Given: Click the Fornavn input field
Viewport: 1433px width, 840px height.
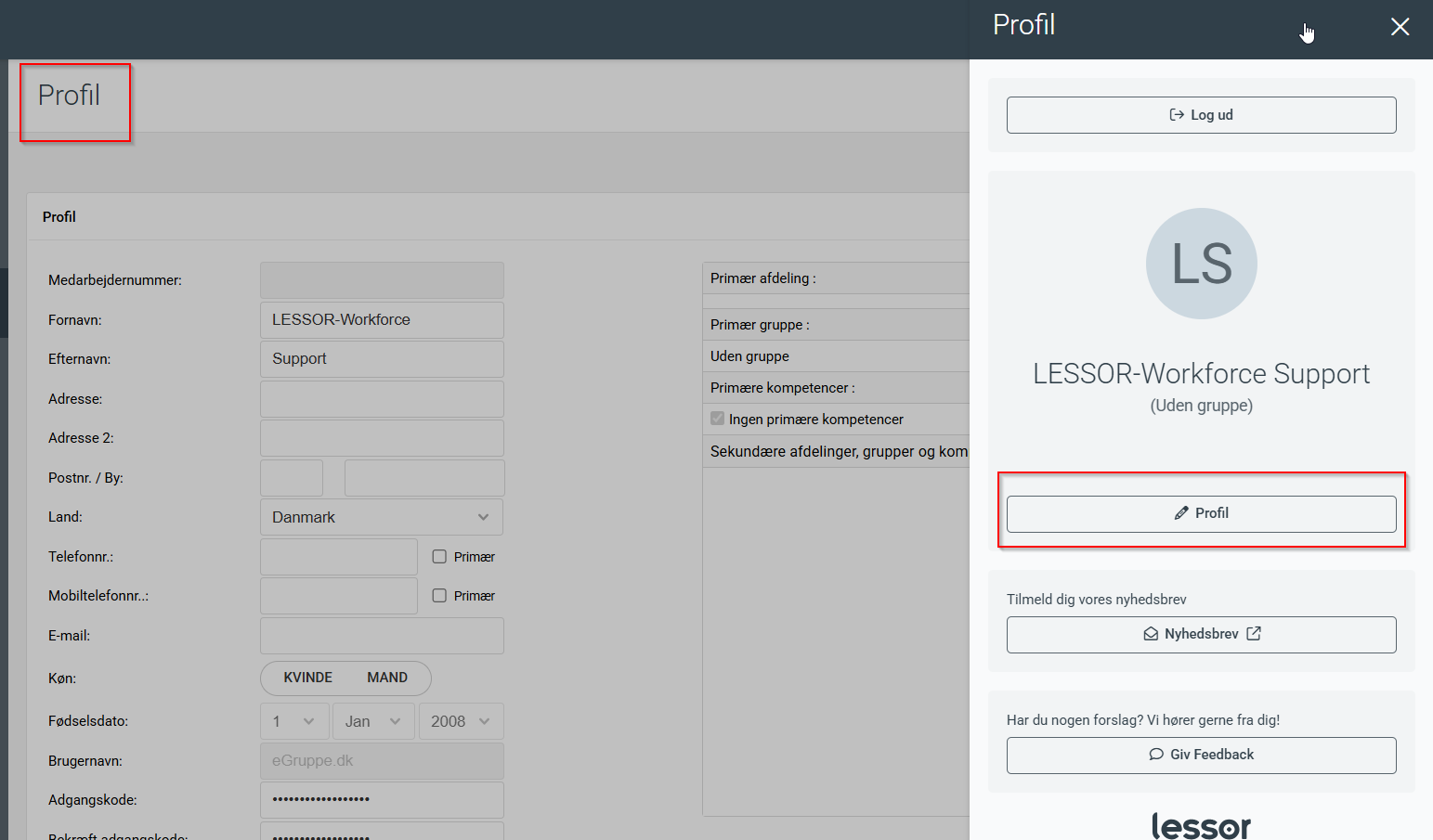Looking at the screenshot, I should point(382,319).
